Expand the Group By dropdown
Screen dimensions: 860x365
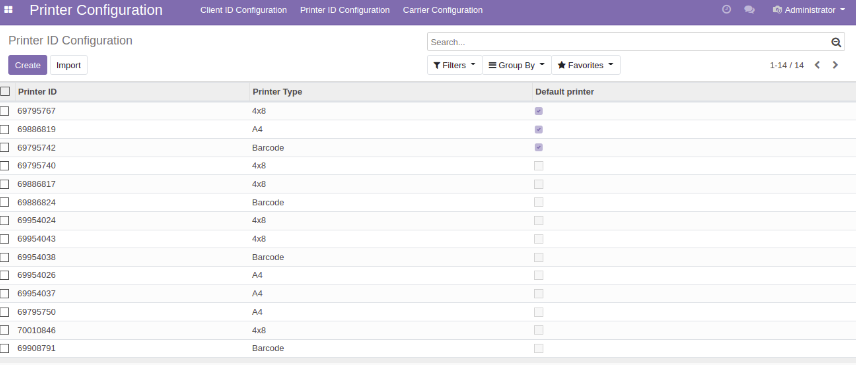coord(517,65)
